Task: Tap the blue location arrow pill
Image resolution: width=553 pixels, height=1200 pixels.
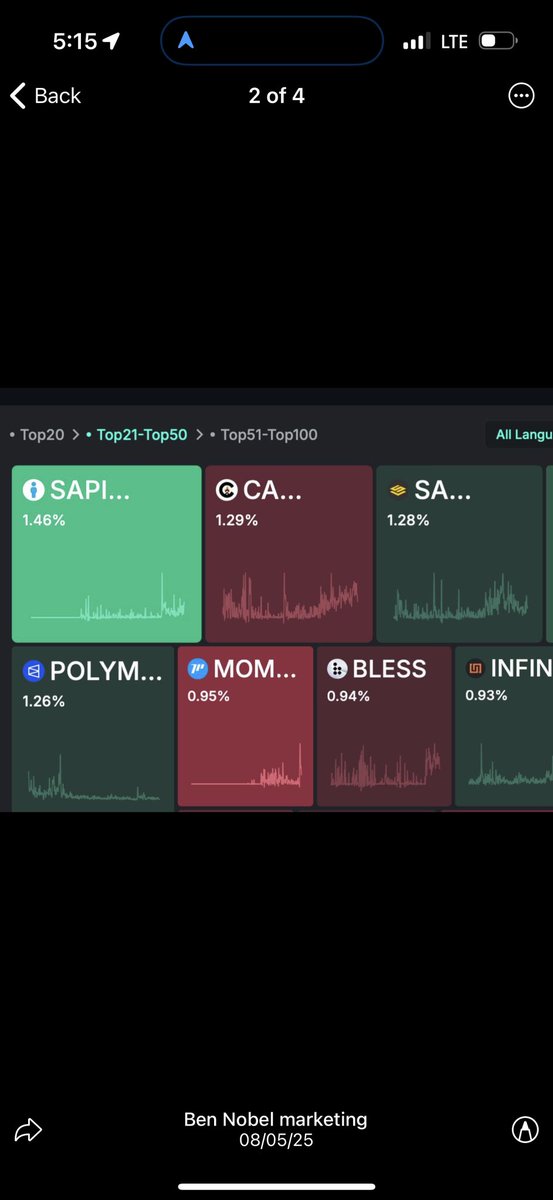Action: 272,42
